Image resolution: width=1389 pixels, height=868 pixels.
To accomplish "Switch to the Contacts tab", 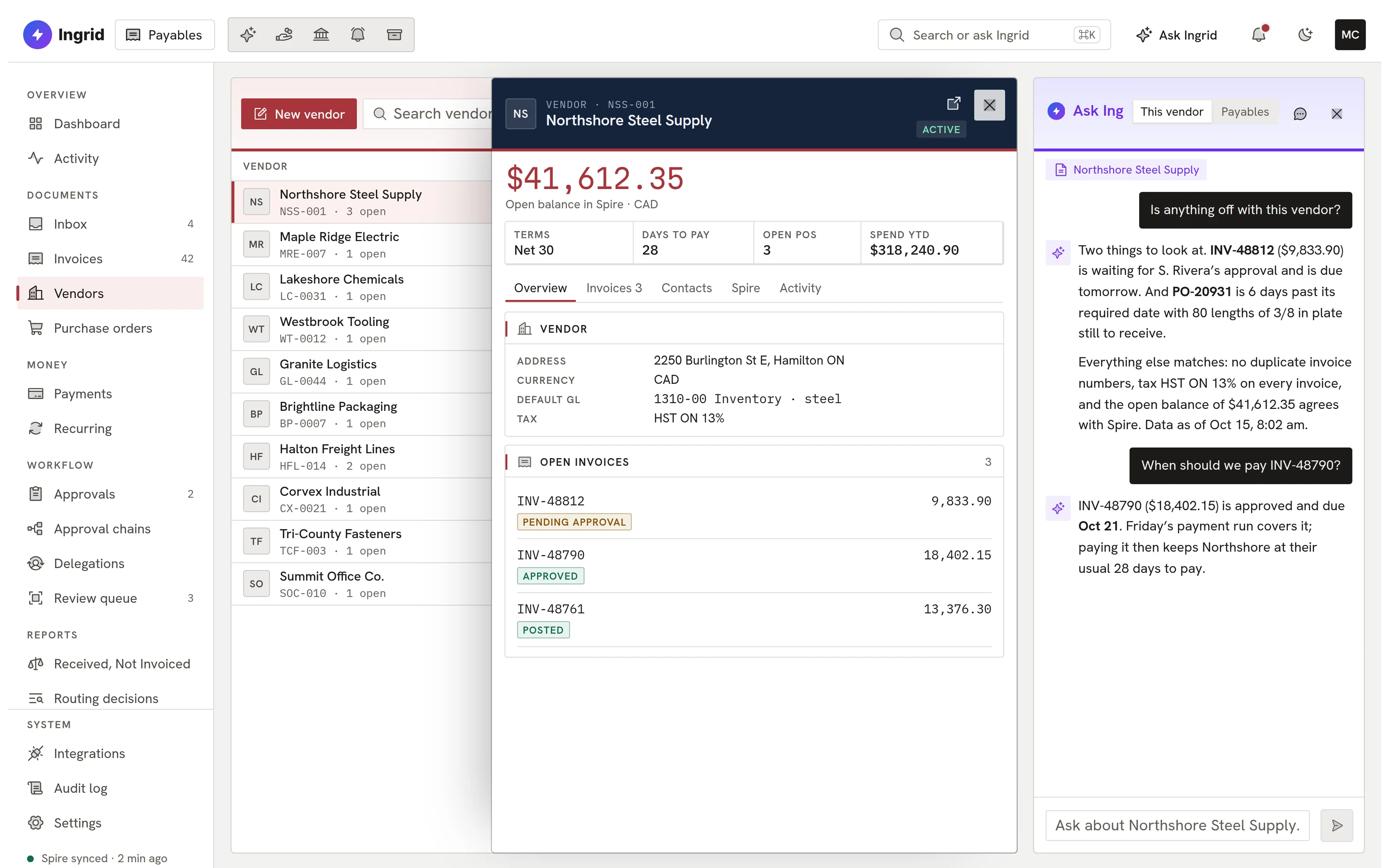I will pyautogui.click(x=686, y=288).
